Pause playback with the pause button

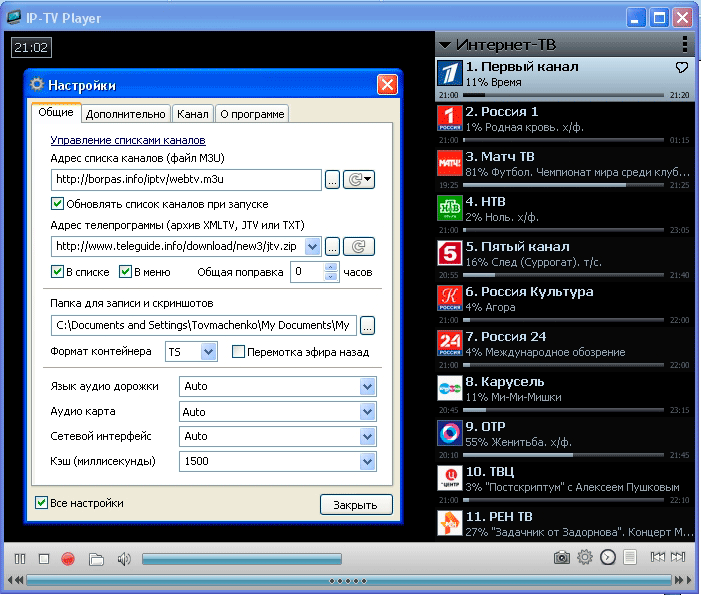click(x=20, y=559)
